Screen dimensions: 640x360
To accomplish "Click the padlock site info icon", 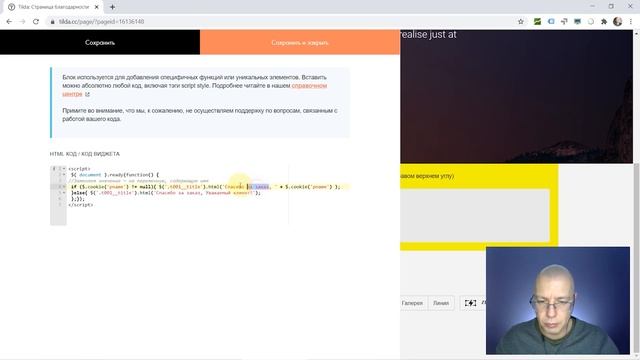I will pos(52,22).
